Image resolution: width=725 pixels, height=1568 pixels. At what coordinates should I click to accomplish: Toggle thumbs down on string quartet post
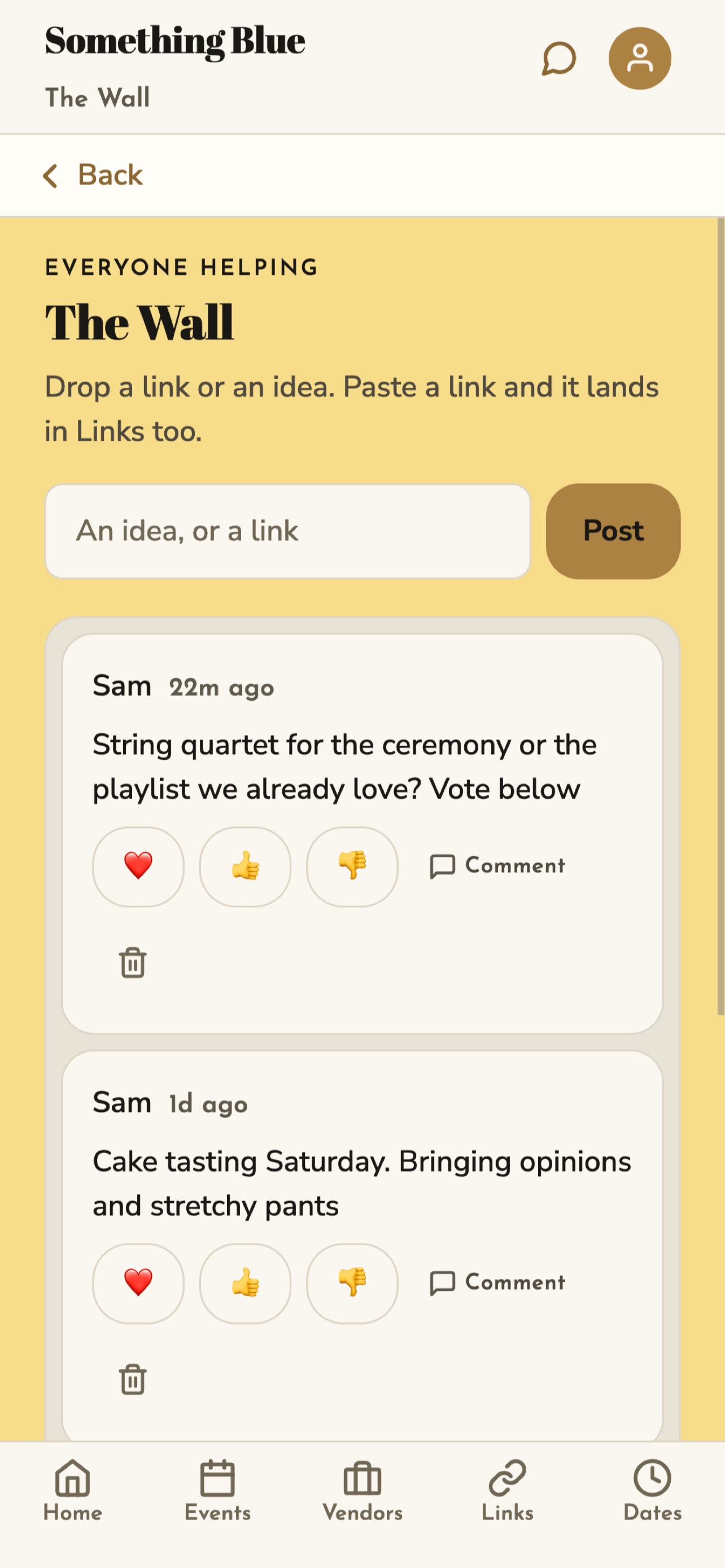[x=352, y=866]
